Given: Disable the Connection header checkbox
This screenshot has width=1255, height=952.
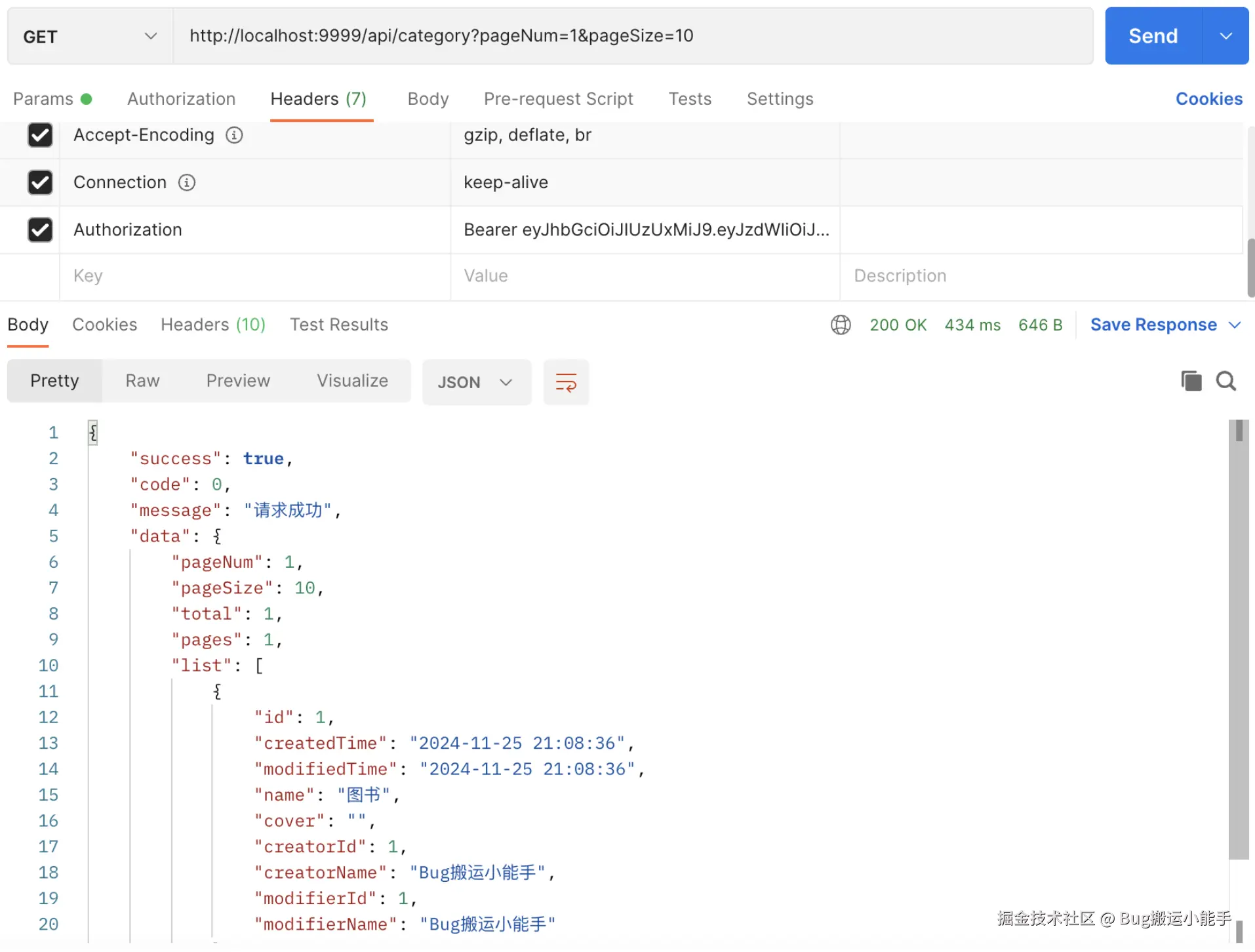Looking at the screenshot, I should tap(40, 182).
